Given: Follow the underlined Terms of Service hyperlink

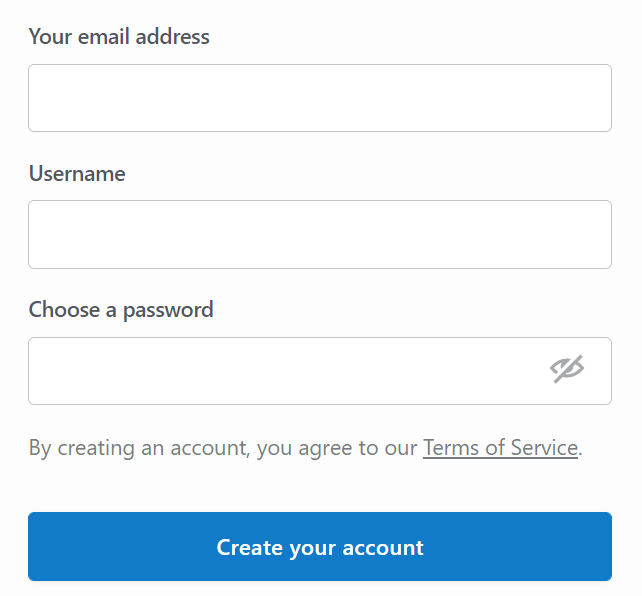Looking at the screenshot, I should (500, 448).
